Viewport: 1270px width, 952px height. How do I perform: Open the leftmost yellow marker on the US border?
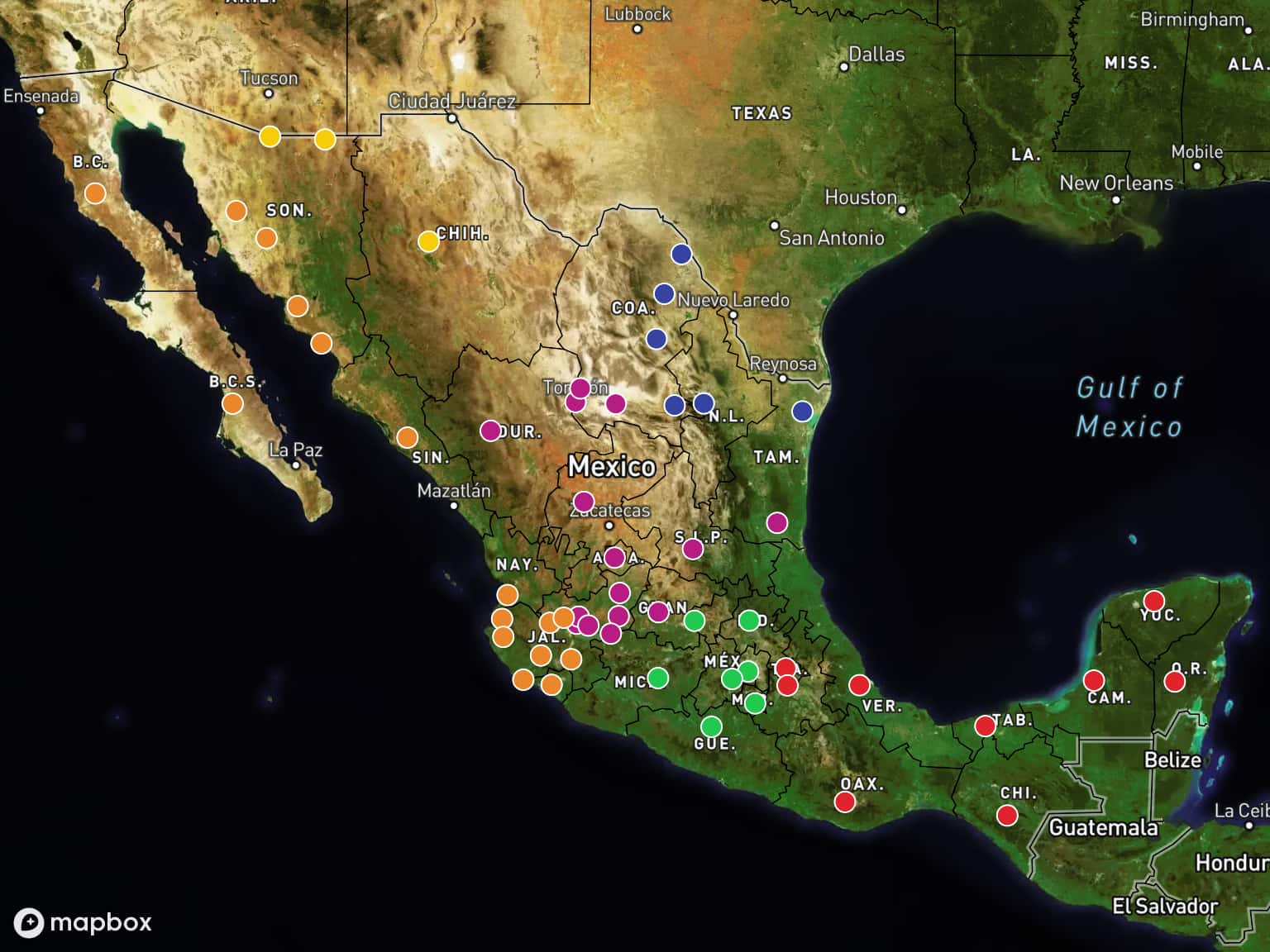click(270, 136)
